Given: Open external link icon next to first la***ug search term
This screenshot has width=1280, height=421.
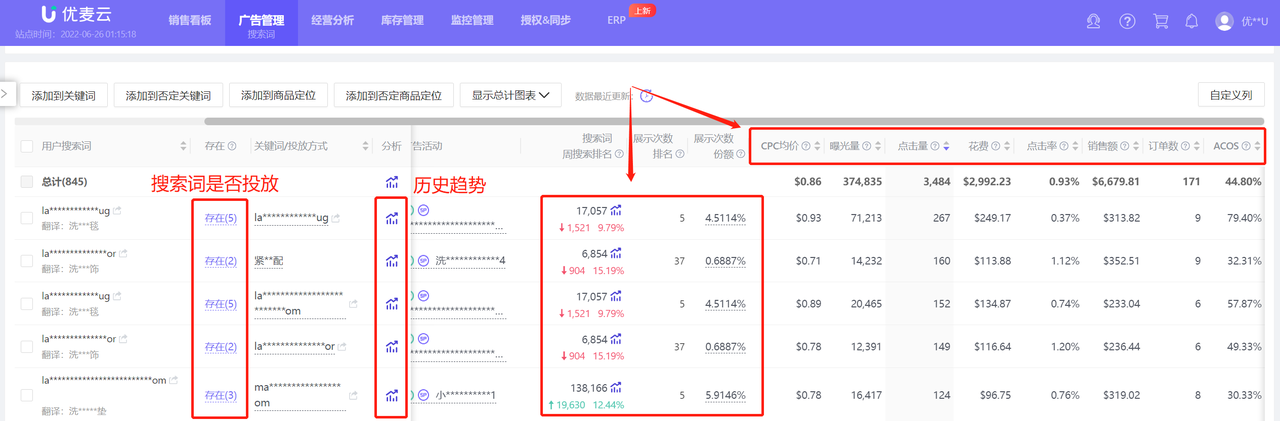Looking at the screenshot, I should coord(118,211).
